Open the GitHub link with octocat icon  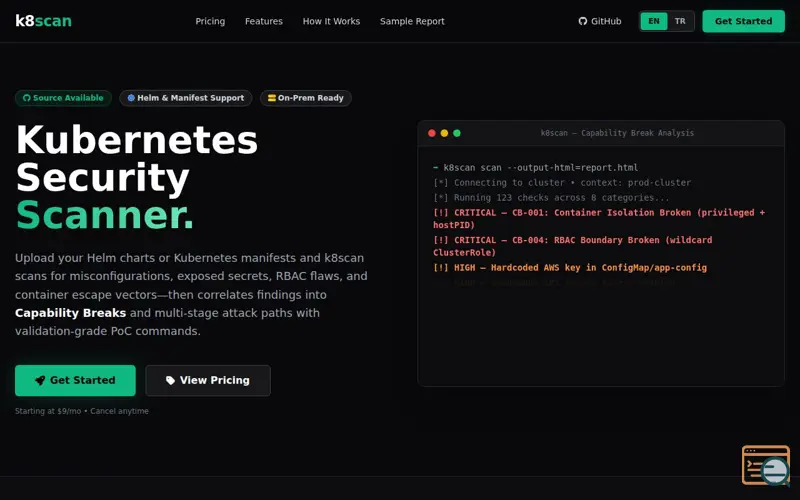click(x=599, y=21)
